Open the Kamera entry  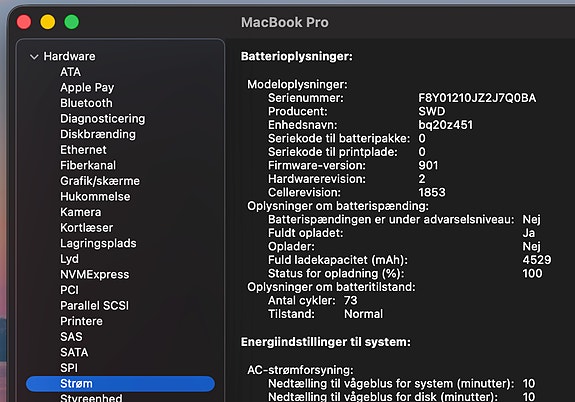pyautogui.click(x=80, y=212)
